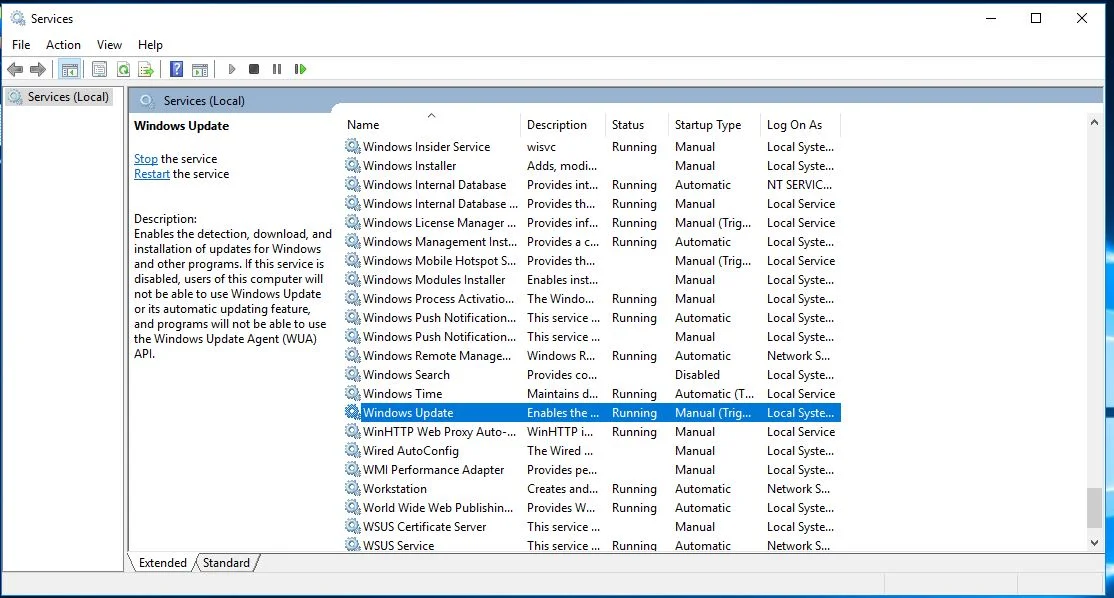Click the Forward arrow toolbar icon
The width and height of the screenshot is (1114, 598).
click(38, 69)
